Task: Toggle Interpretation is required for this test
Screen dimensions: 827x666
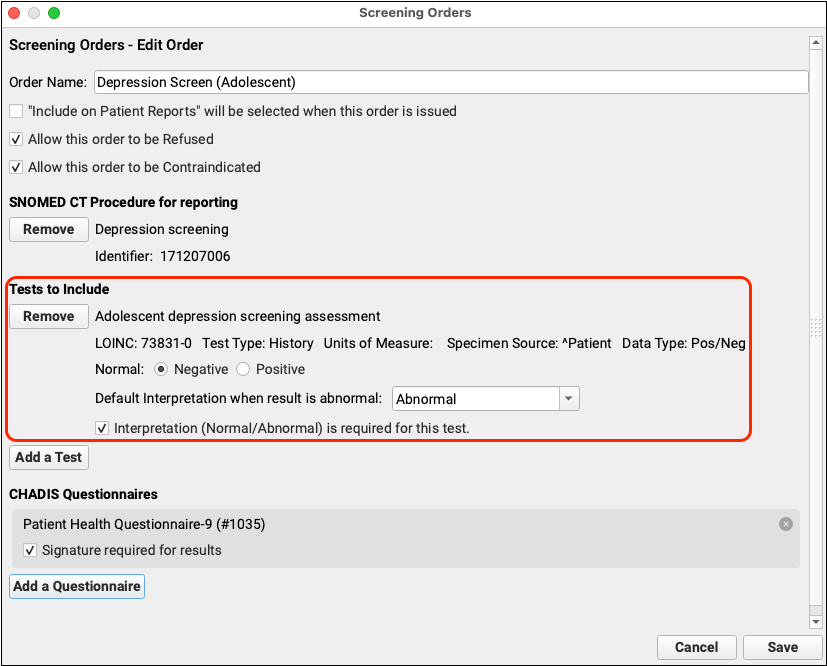Action: coord(102,428)
